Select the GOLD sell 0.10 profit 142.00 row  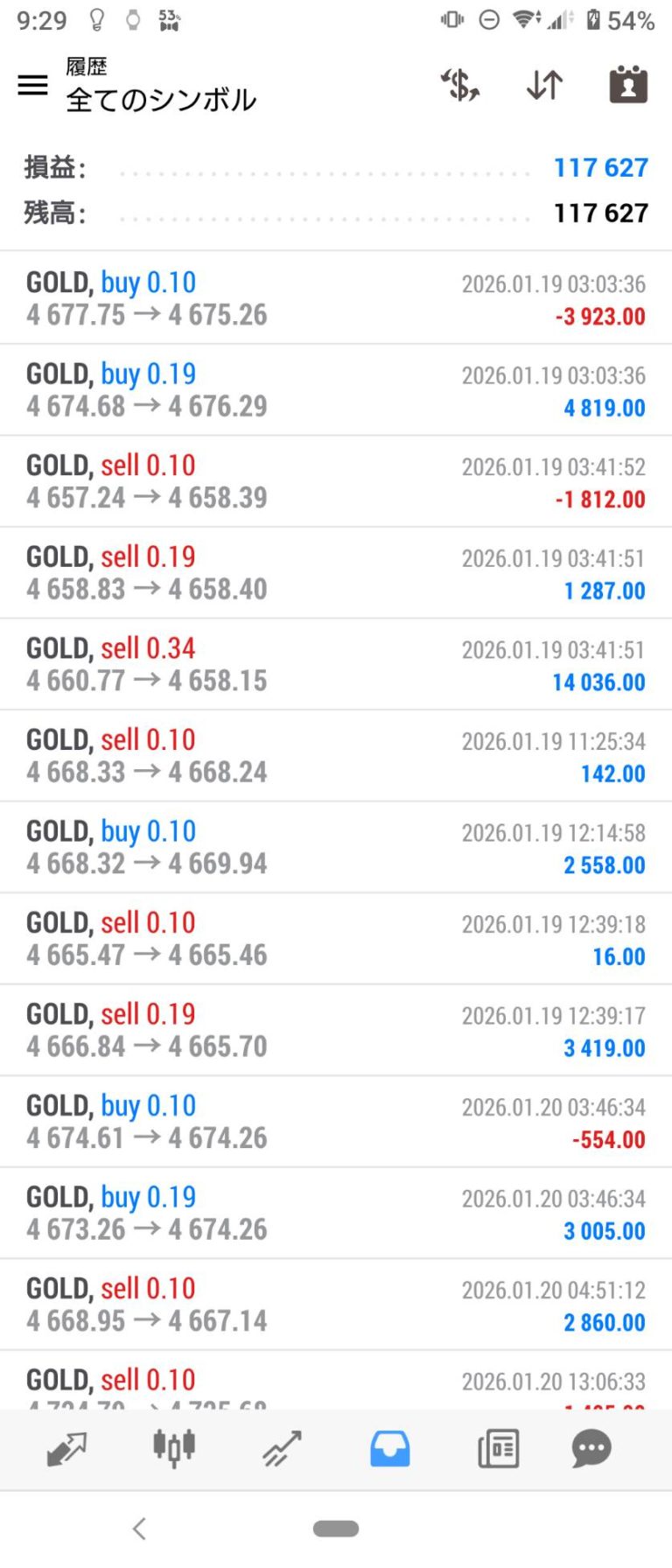(x=336, y=756)
